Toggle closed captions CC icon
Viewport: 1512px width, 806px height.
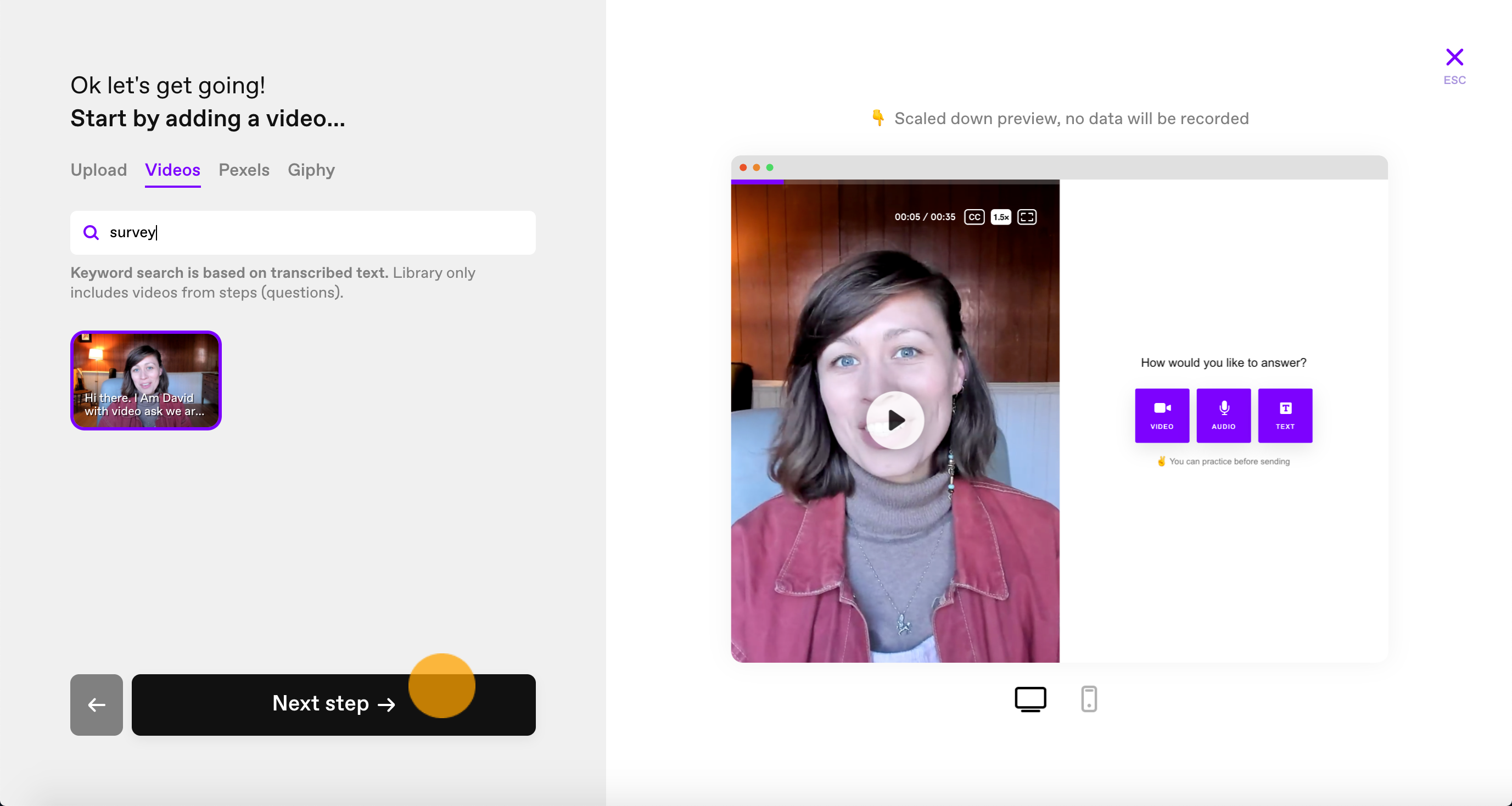974,217
